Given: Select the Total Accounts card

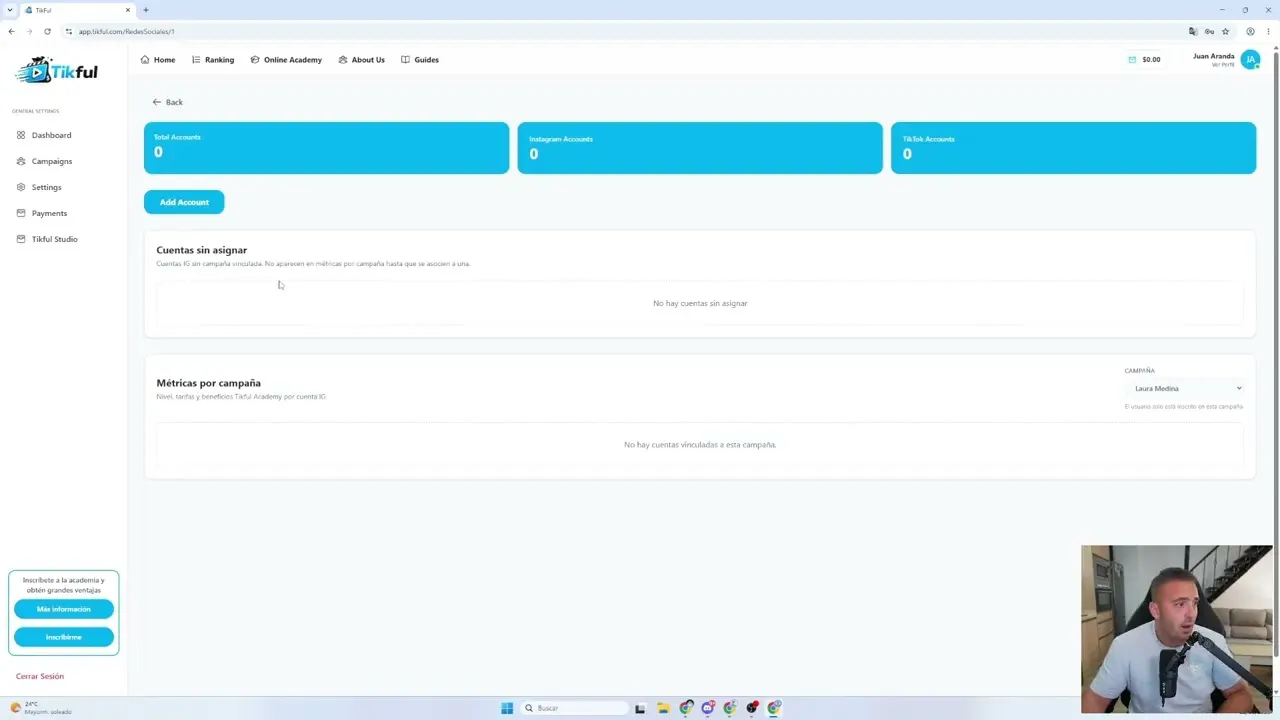Looking at the screenshot, I should point(326,148).
